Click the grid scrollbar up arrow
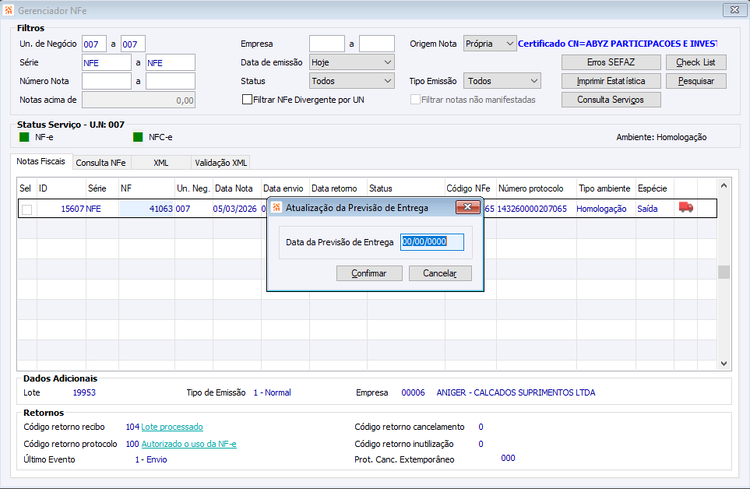This screenshot has width=750, height=489. coord(724,186)
